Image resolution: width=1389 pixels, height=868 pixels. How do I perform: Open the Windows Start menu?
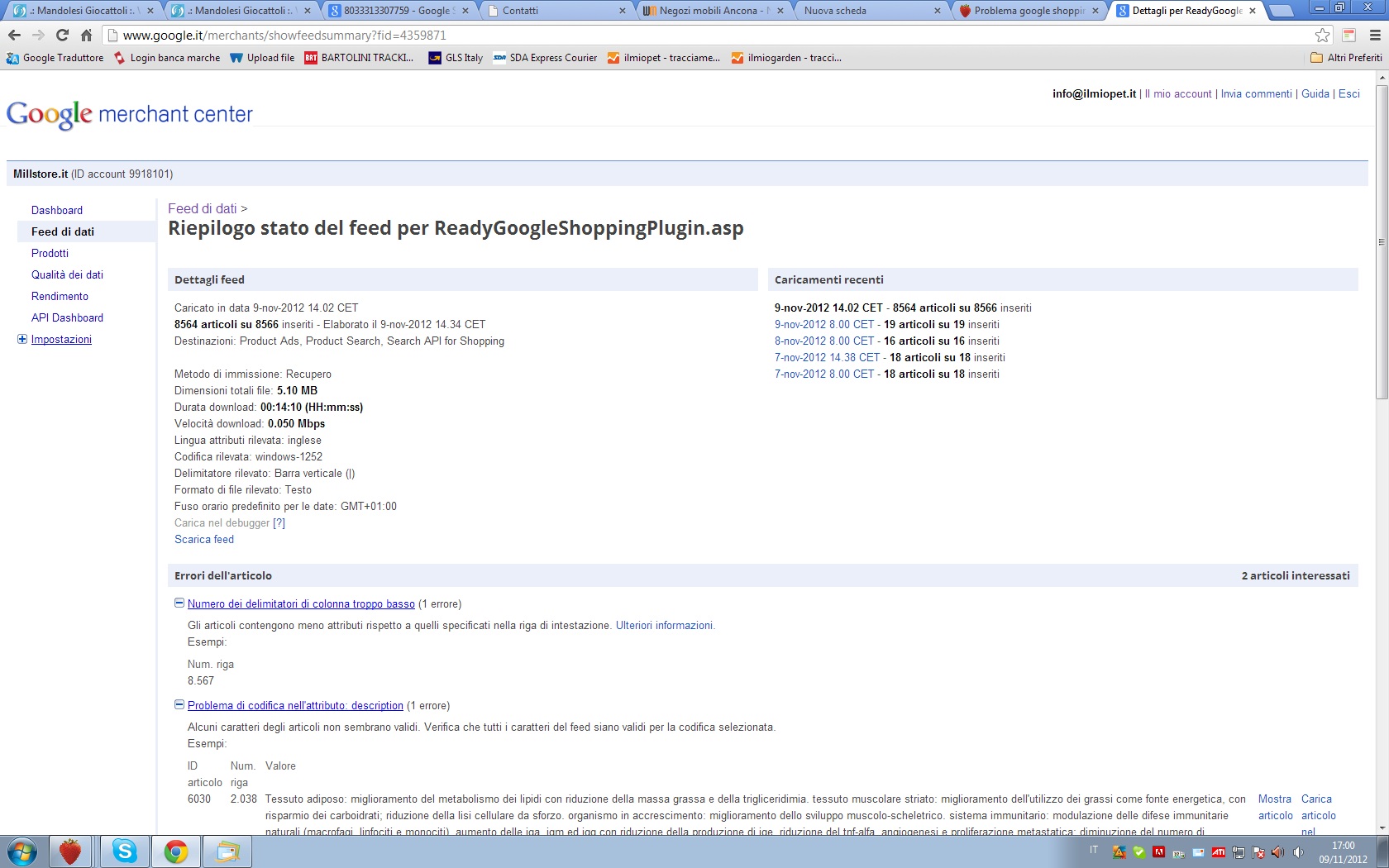pyautogui.click(x=22, y=851)
